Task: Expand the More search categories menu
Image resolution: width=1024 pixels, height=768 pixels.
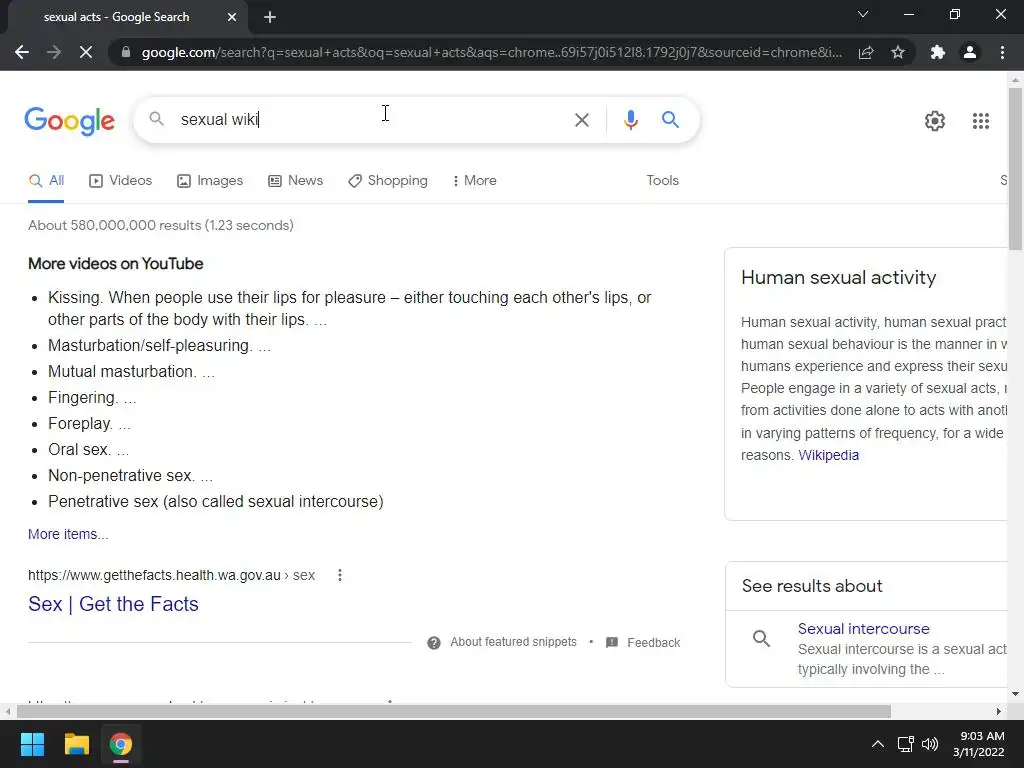Action: [474, 181]
